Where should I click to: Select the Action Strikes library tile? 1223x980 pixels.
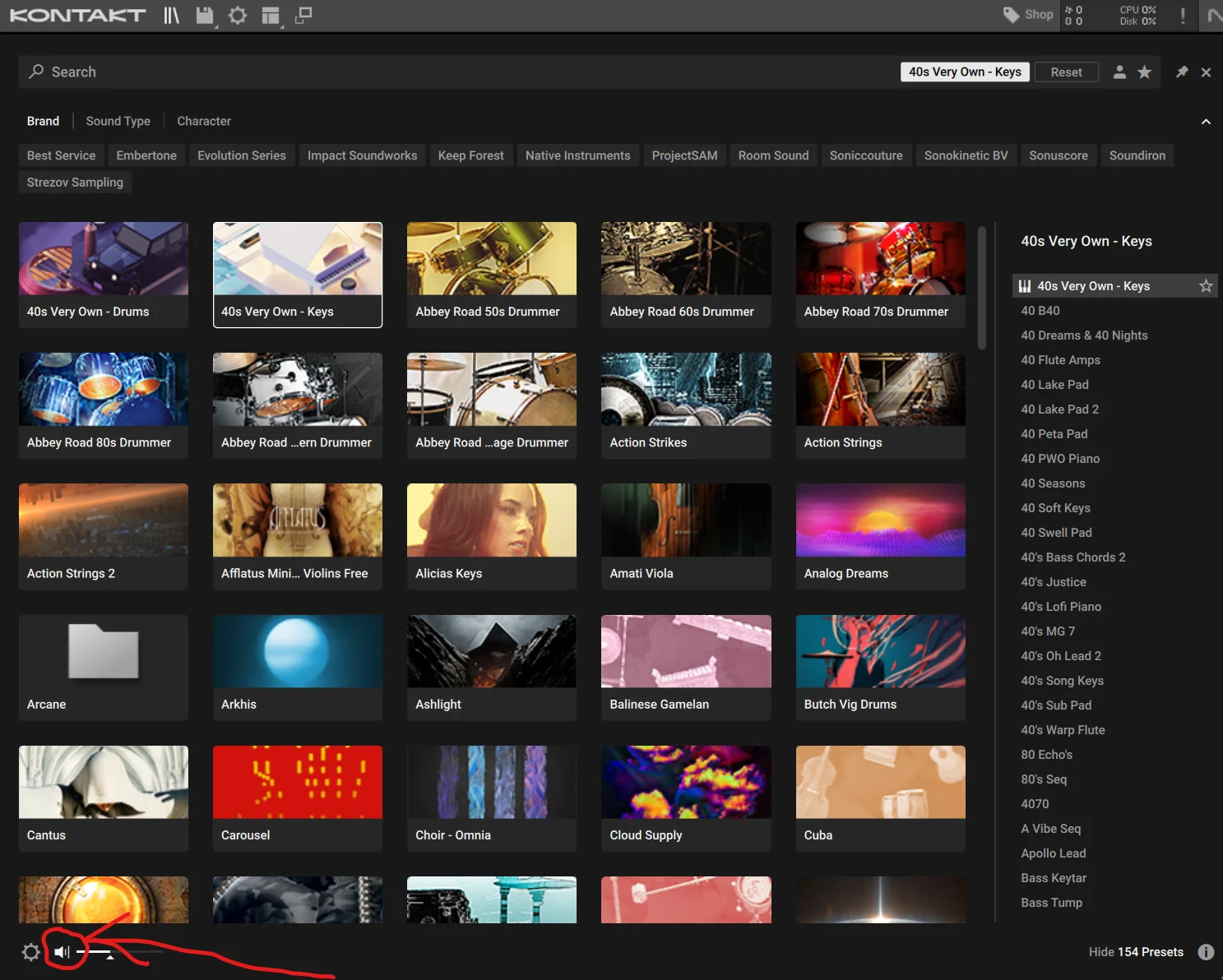point(686,406)
